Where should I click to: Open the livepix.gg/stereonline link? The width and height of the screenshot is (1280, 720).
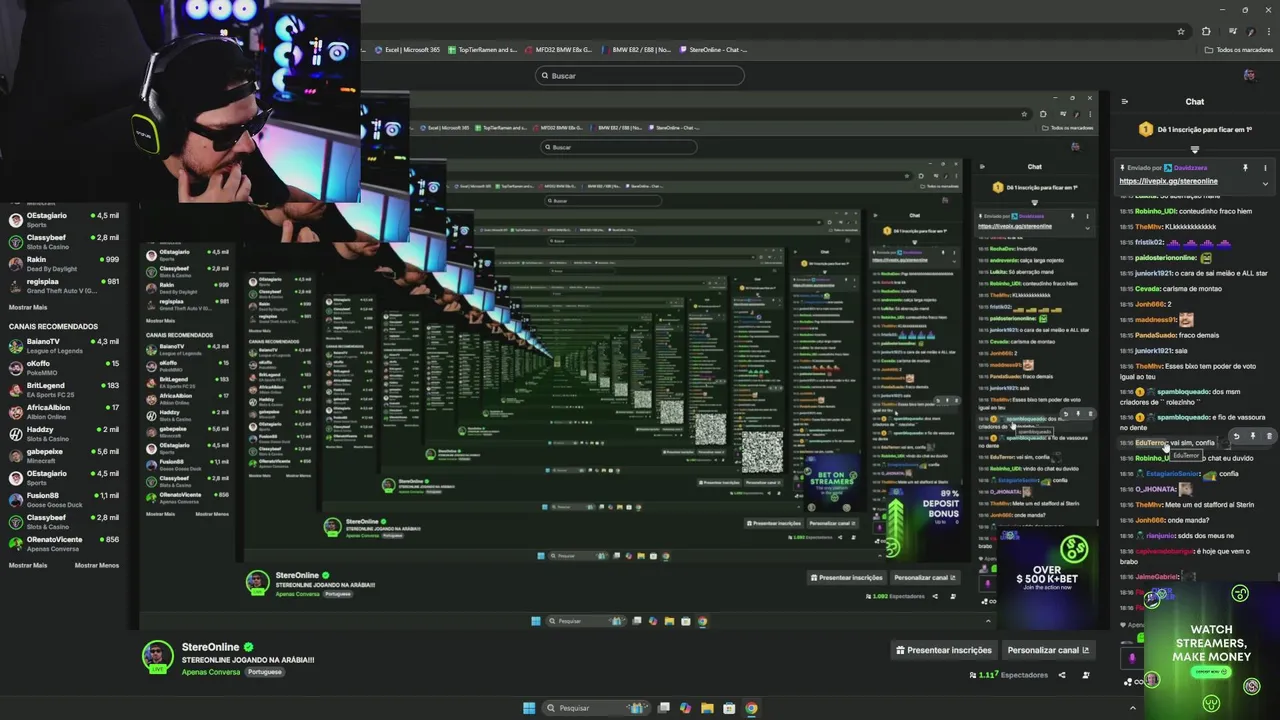coord(1168,181)
